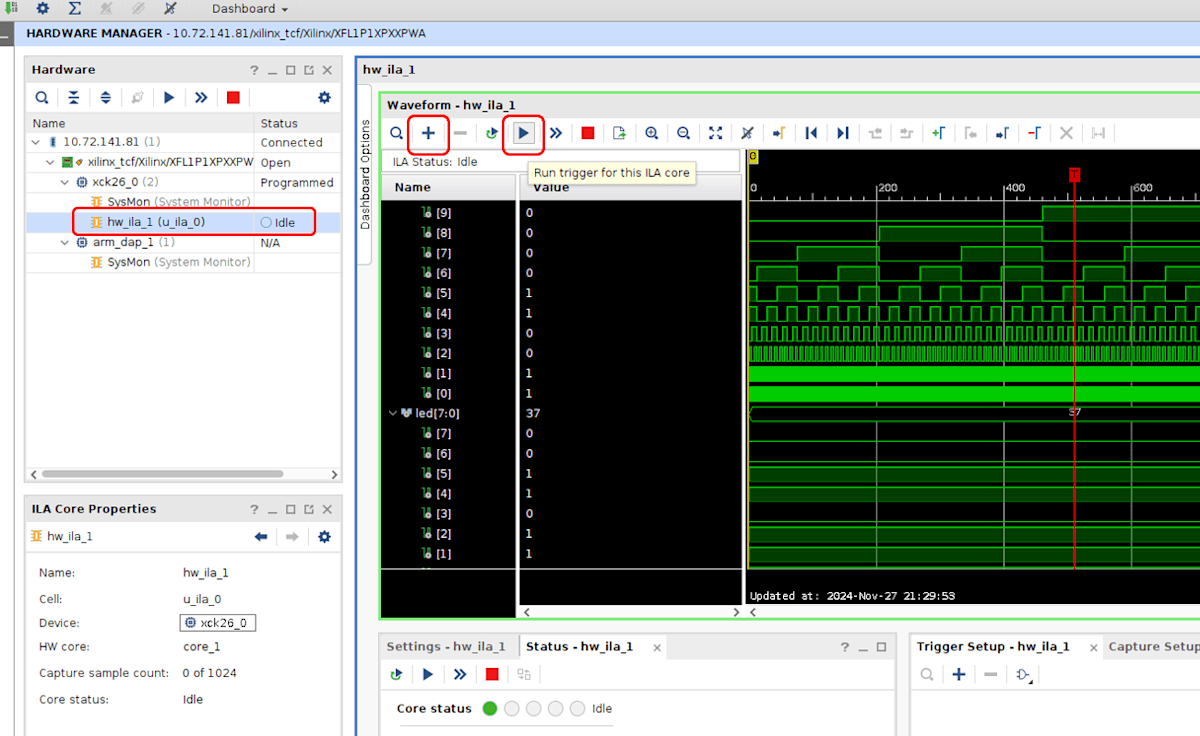This screenshot has height=736, width=1200.
Task: Go back in ILA Core Properties
Action: tap(261, 537)
